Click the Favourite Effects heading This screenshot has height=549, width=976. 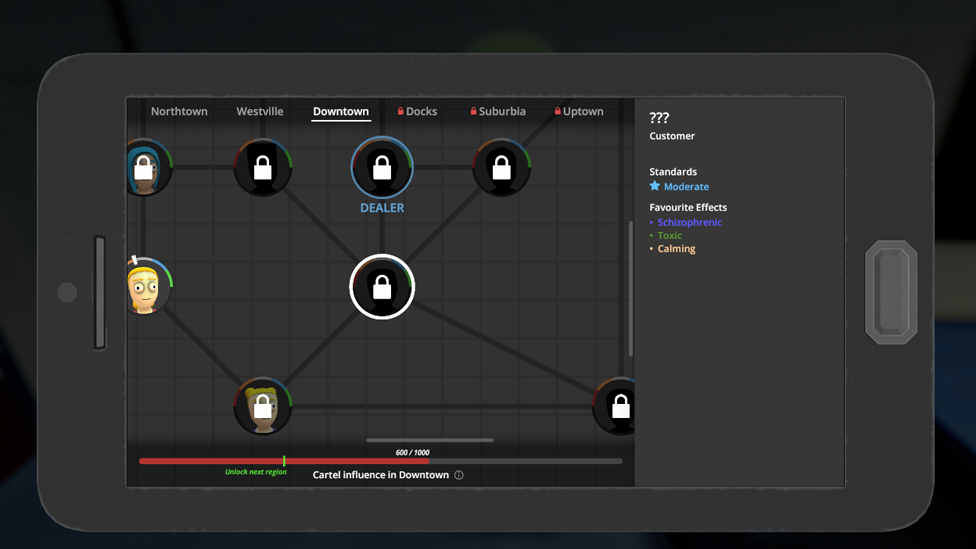688,207
